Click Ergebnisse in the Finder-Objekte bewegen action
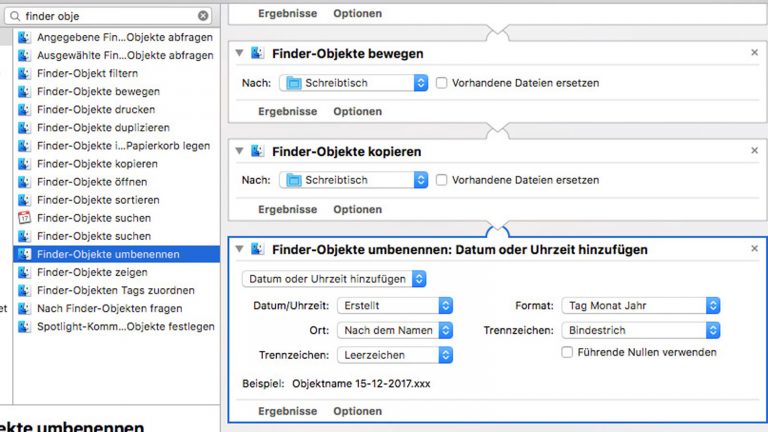Viewport: 768px width, 432px height. (x=288, y=111)
